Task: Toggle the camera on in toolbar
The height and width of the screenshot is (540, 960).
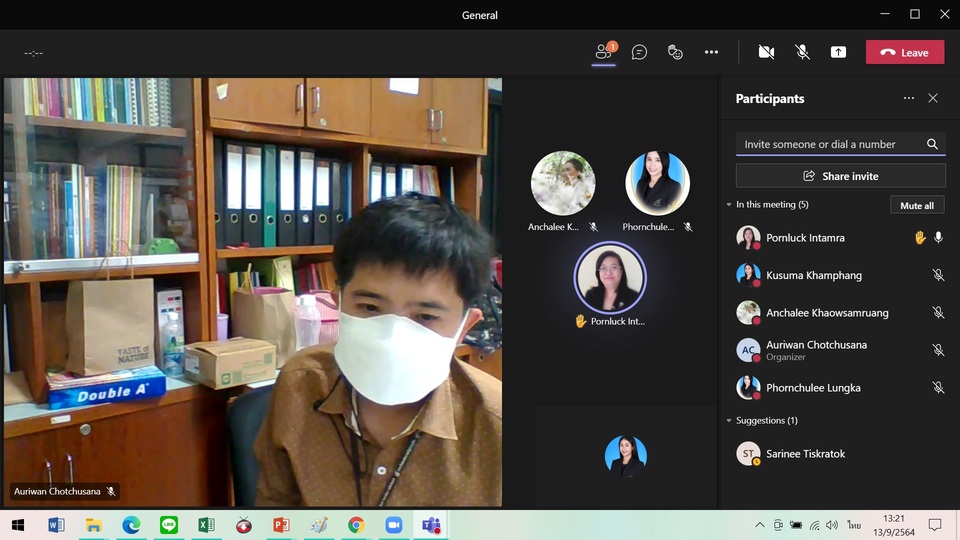Action: 766,52
